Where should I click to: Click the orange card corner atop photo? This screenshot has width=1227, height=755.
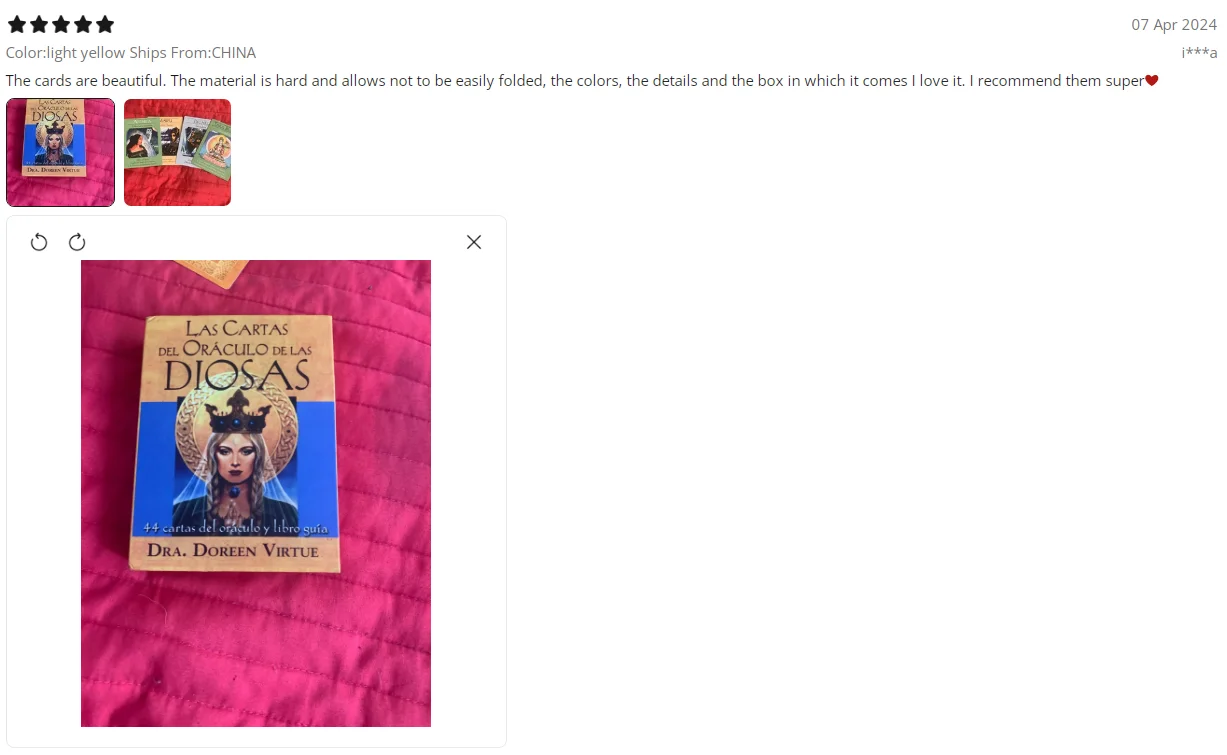pos(213,272)
